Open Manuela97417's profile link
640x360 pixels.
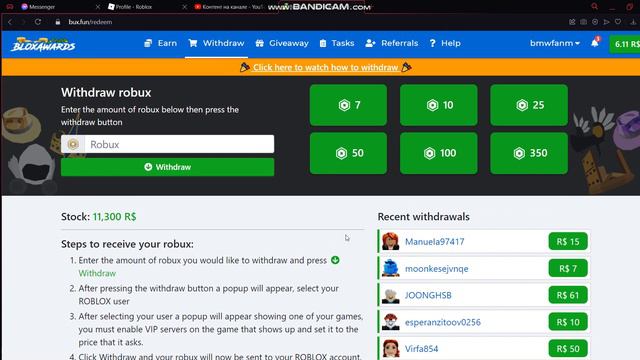(x=434, y=242)
